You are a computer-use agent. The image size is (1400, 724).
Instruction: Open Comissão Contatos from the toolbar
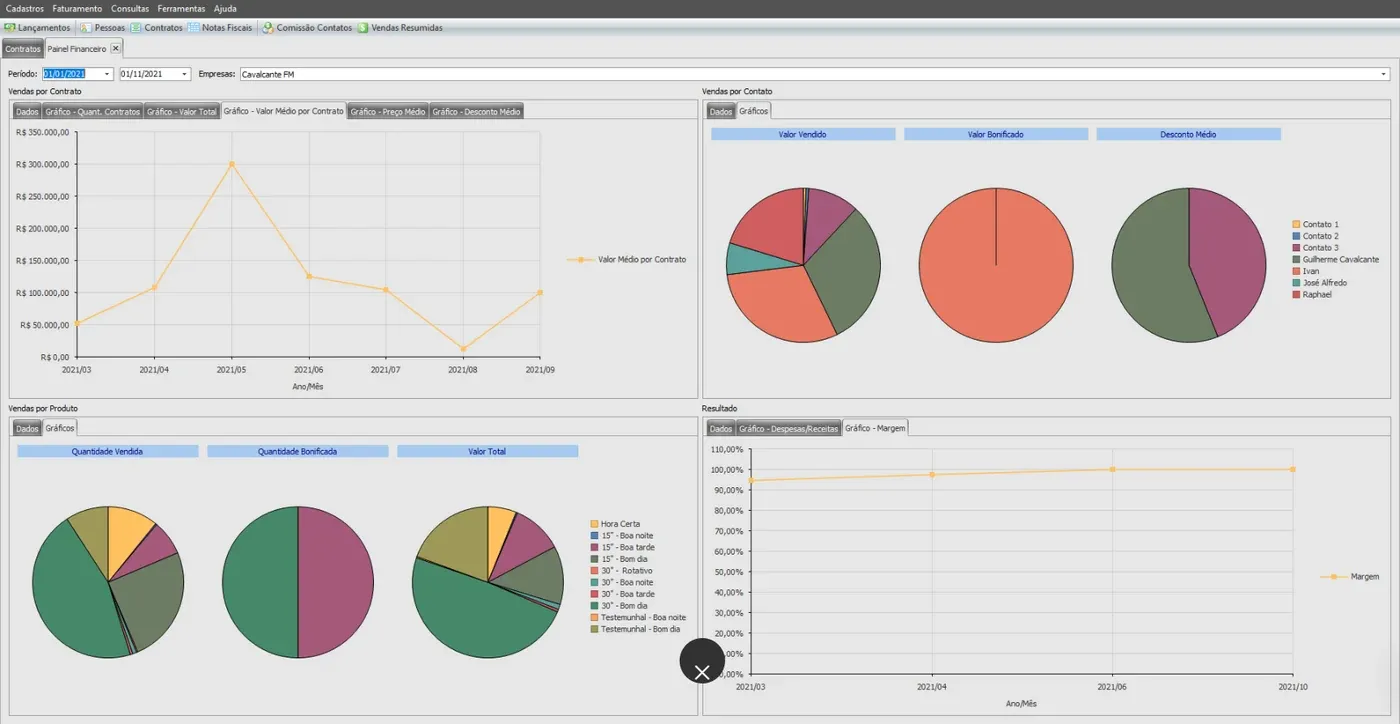pyautogui.click(x=307, y=28)
